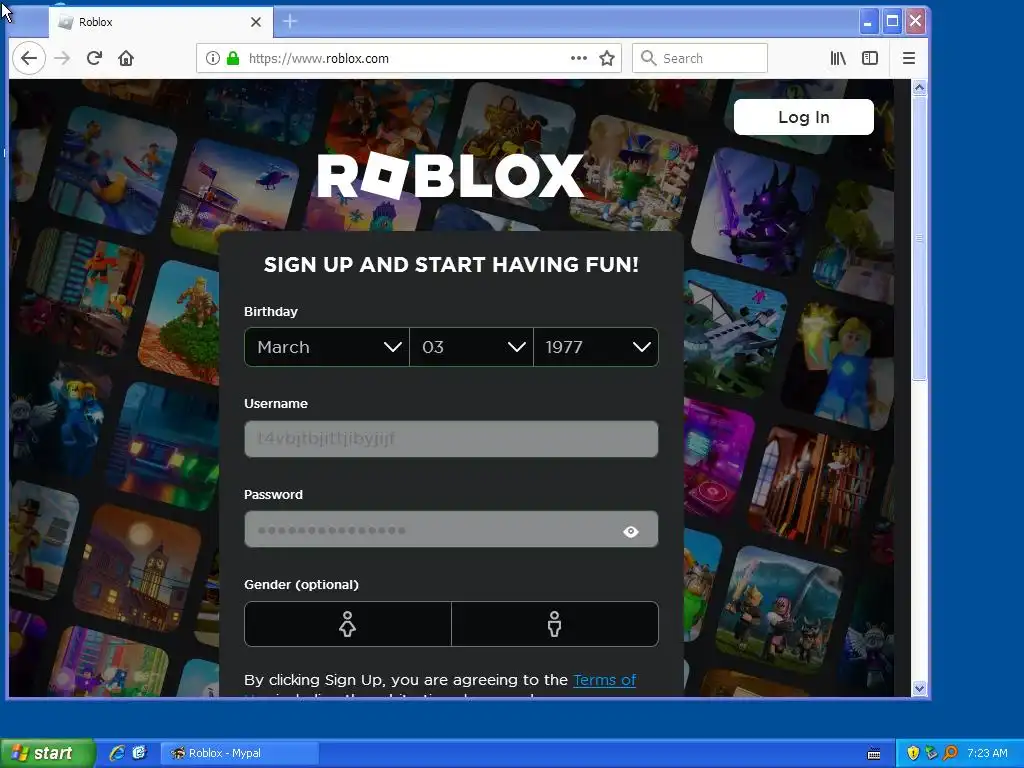Open the birthday year dropdown showing 1977
Image resolution: width=1024 pixels, height=768 pixels.
[x=596, y=347]
